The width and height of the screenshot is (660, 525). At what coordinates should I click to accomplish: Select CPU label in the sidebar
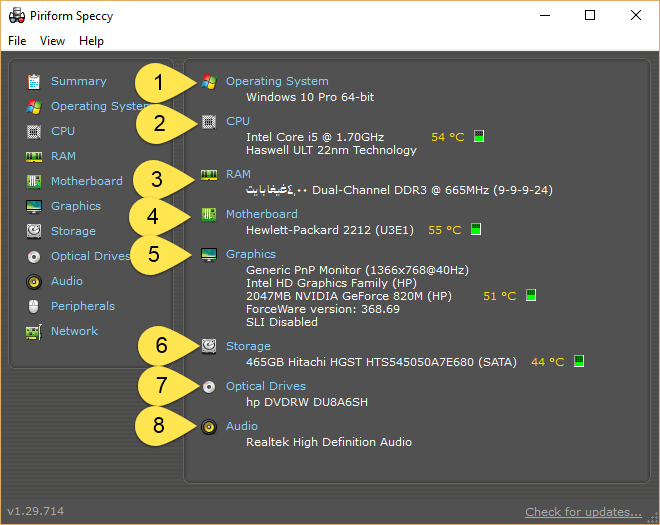pos(63,131)
